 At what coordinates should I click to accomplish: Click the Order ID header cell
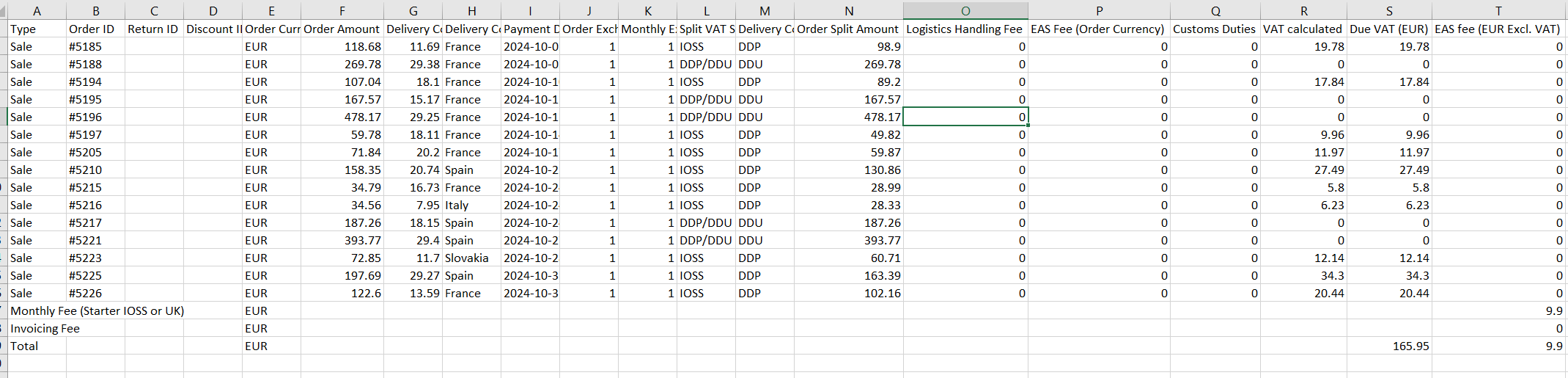[x=95, y=29]
